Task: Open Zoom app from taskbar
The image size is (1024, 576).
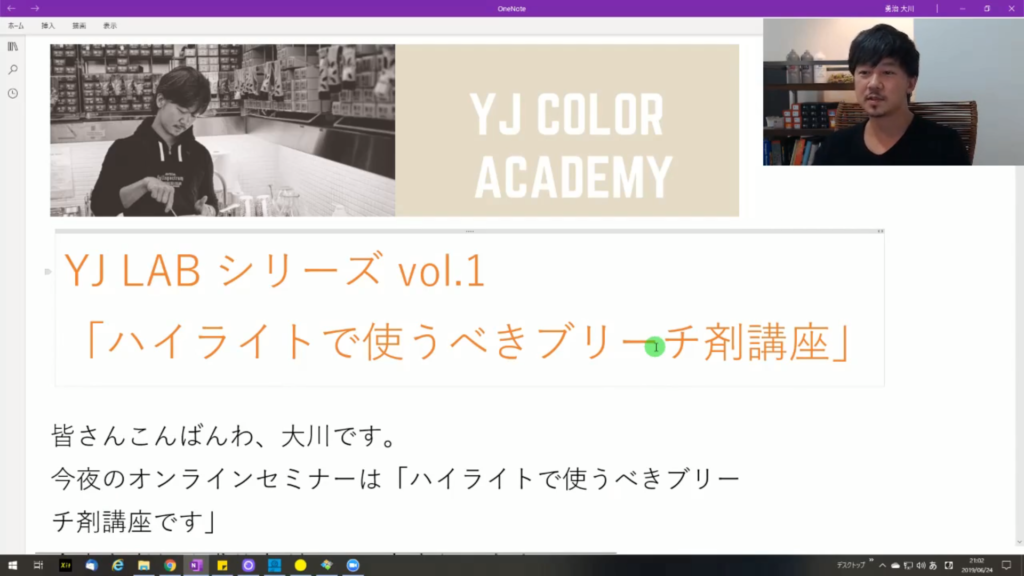Action: pos(352,565)
